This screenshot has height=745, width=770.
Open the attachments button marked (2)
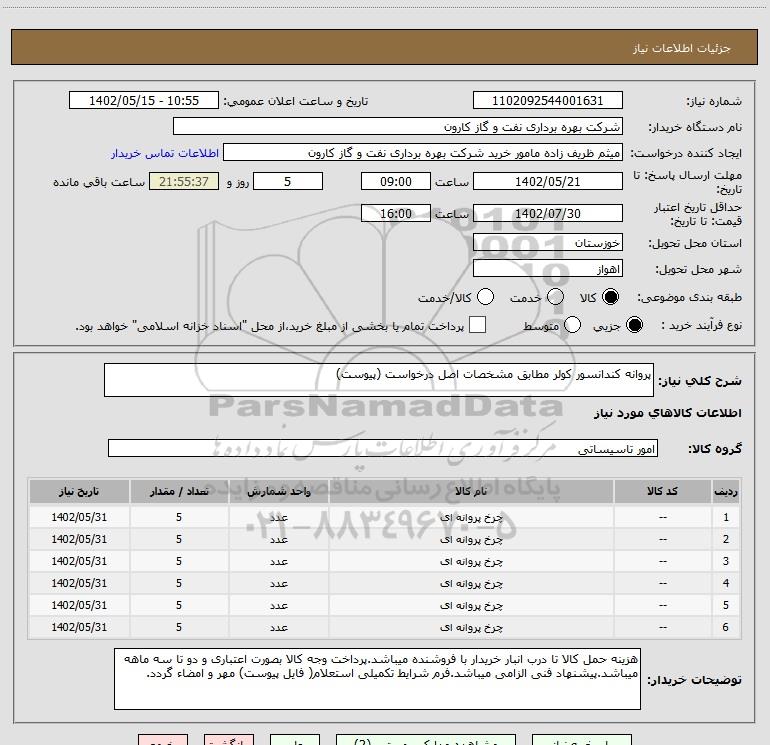click(426, 740)
